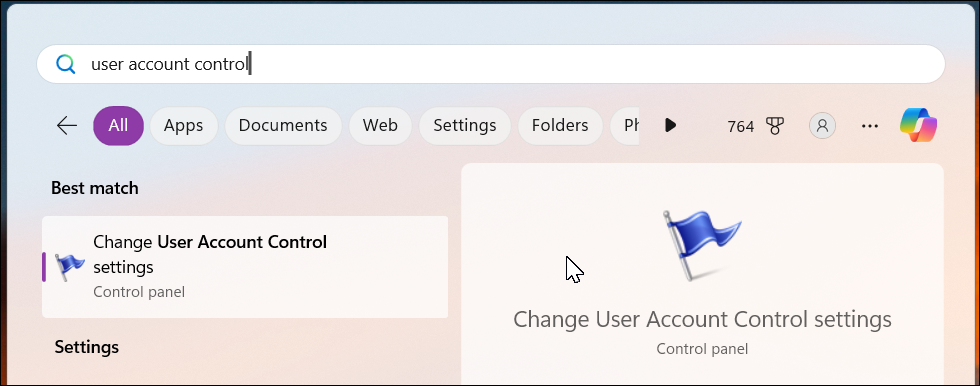
Task: Open the Change User Account Control settings best match
Action: pyautogui.click(x=245, y=267)
